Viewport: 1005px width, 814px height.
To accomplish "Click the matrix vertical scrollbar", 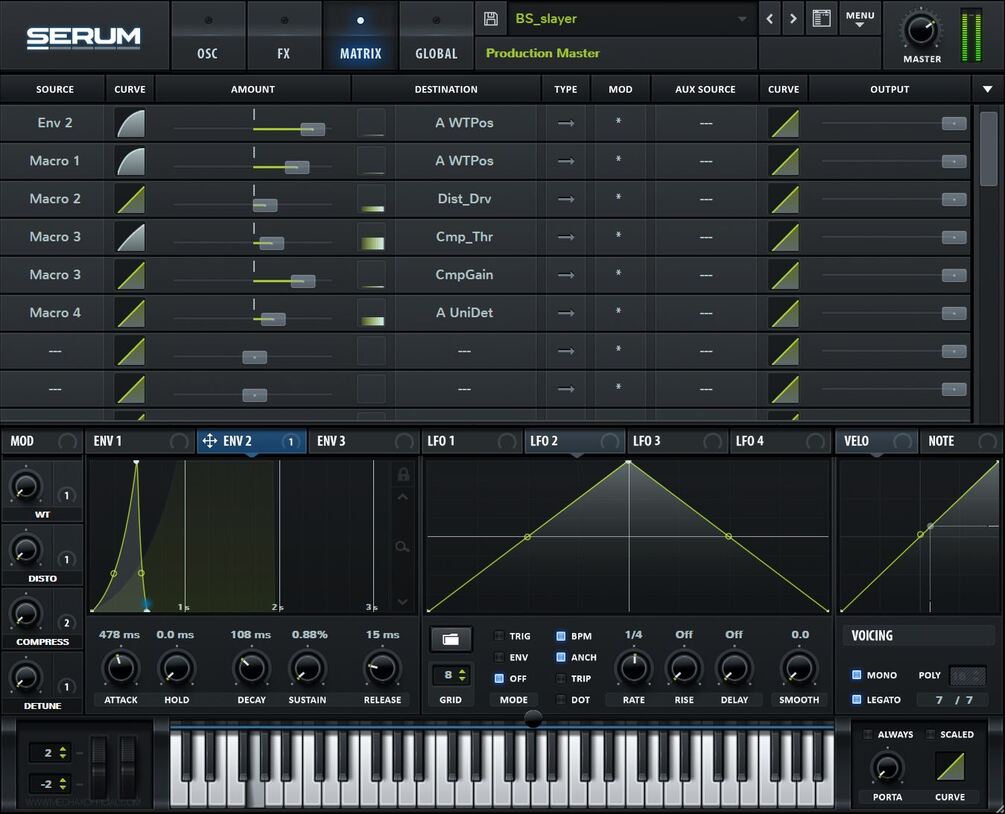I will [988, 149].
